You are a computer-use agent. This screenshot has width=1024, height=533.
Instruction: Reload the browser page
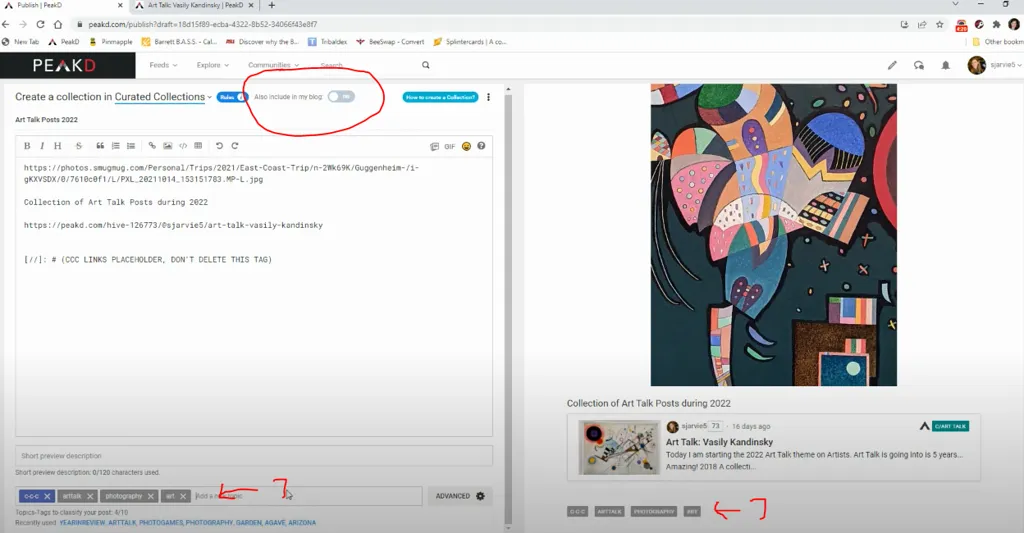click(40, 24)
